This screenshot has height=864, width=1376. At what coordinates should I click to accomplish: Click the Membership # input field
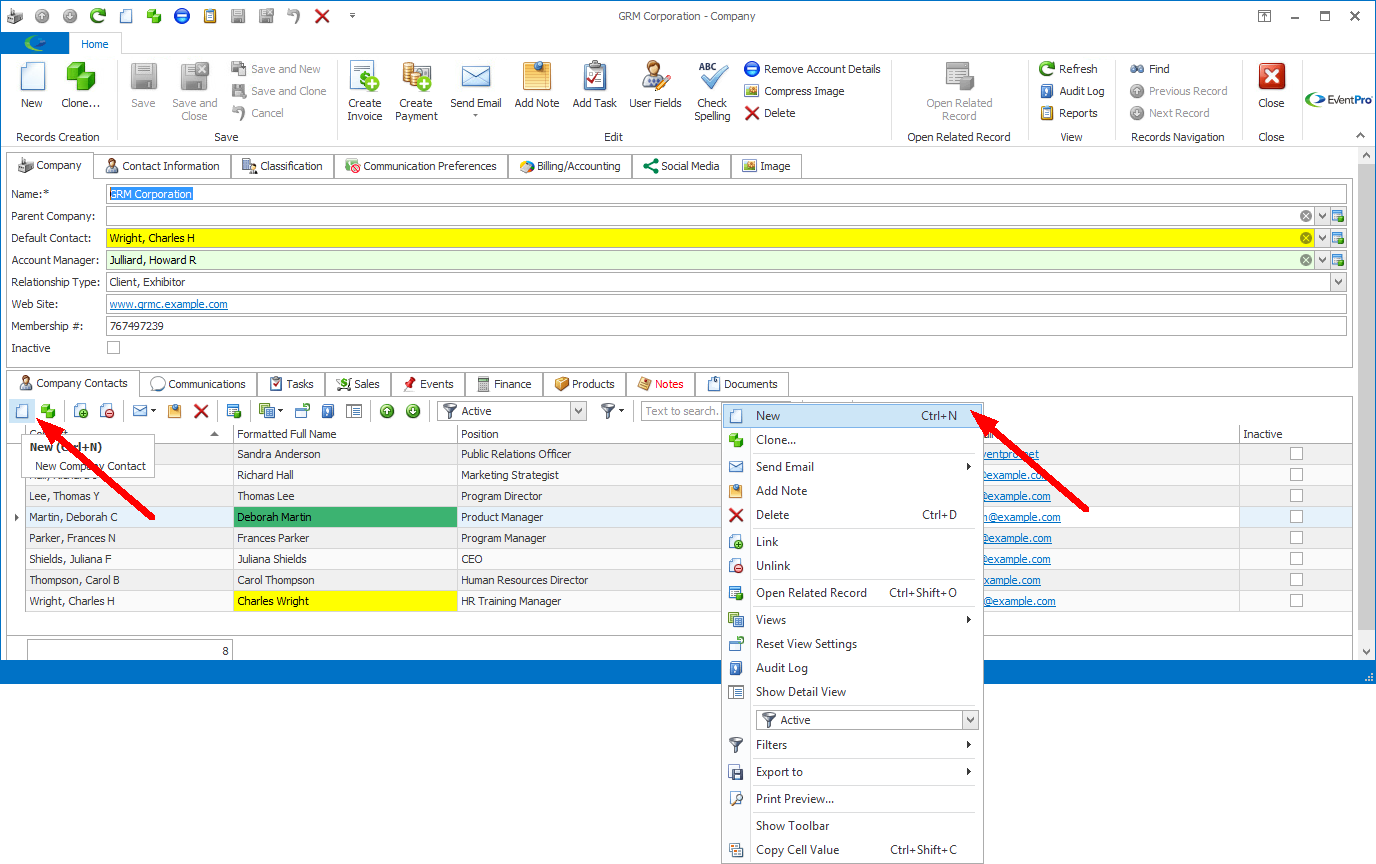(726, 326)
